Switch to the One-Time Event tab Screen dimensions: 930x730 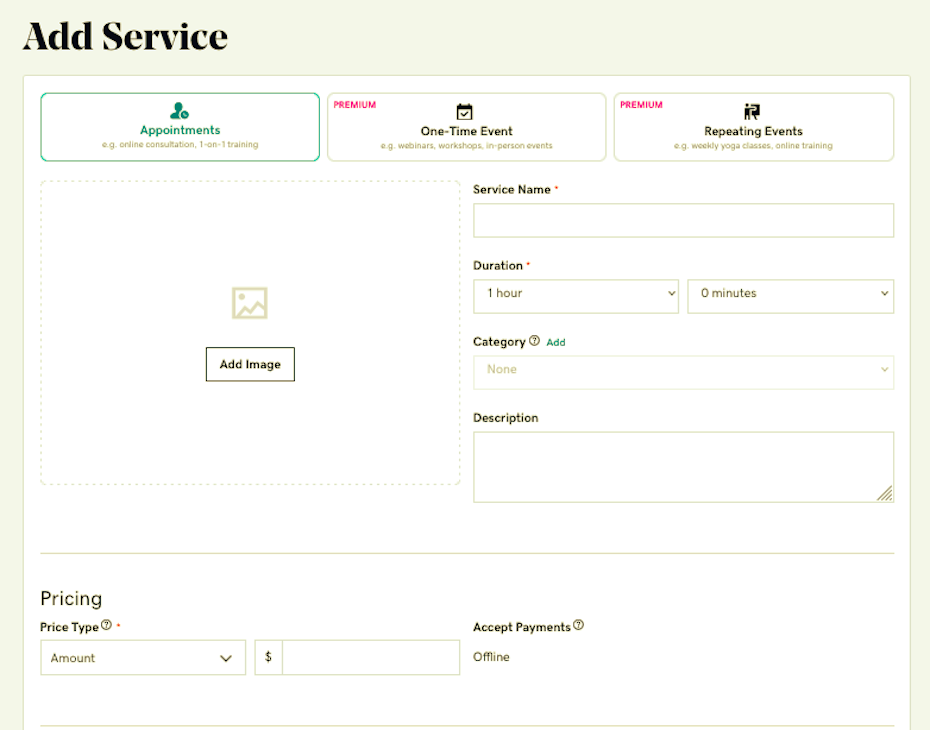coord(466,127)
